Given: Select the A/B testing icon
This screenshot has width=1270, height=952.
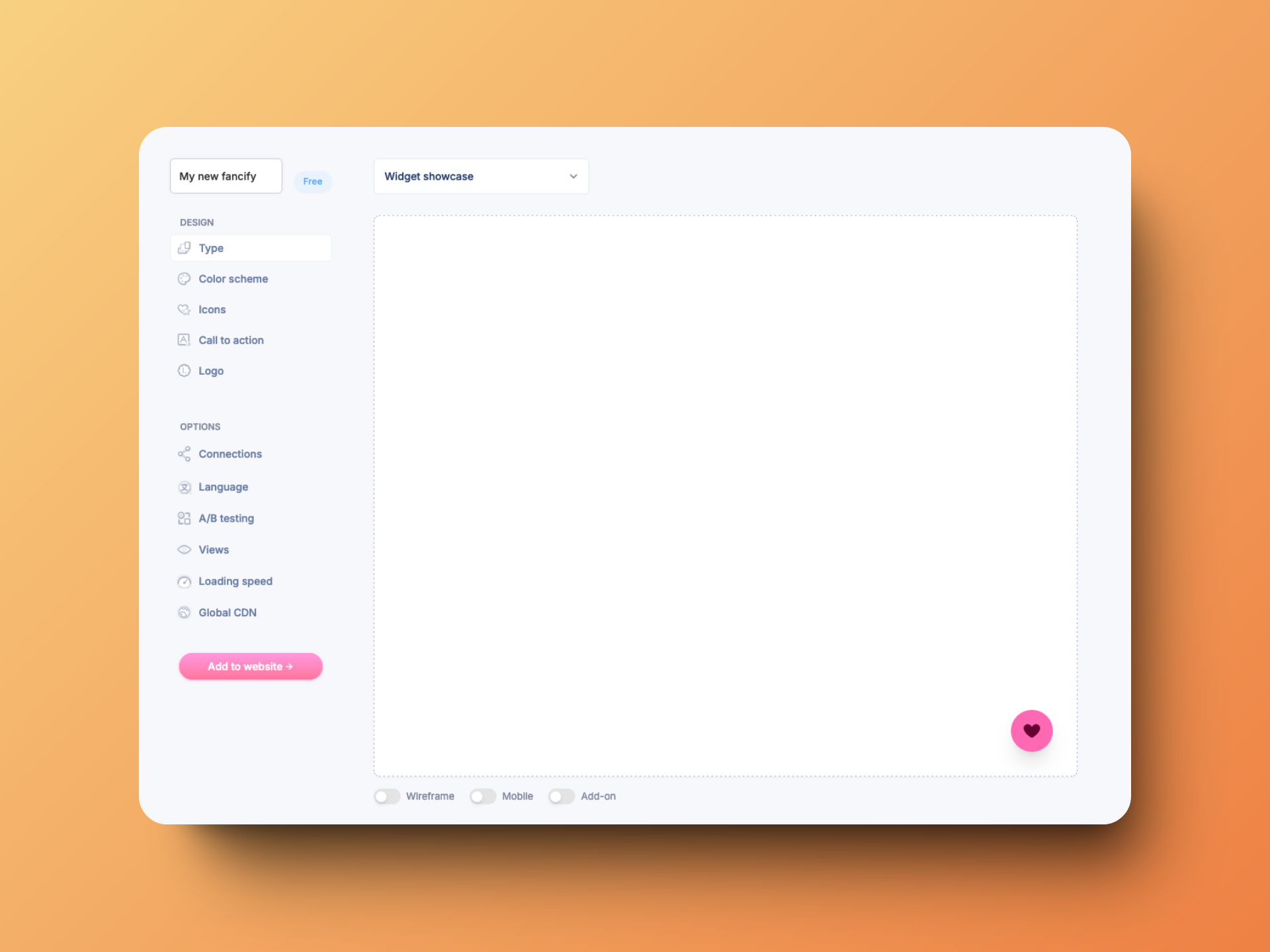Looking at the screenshot, I should point(184,517).
